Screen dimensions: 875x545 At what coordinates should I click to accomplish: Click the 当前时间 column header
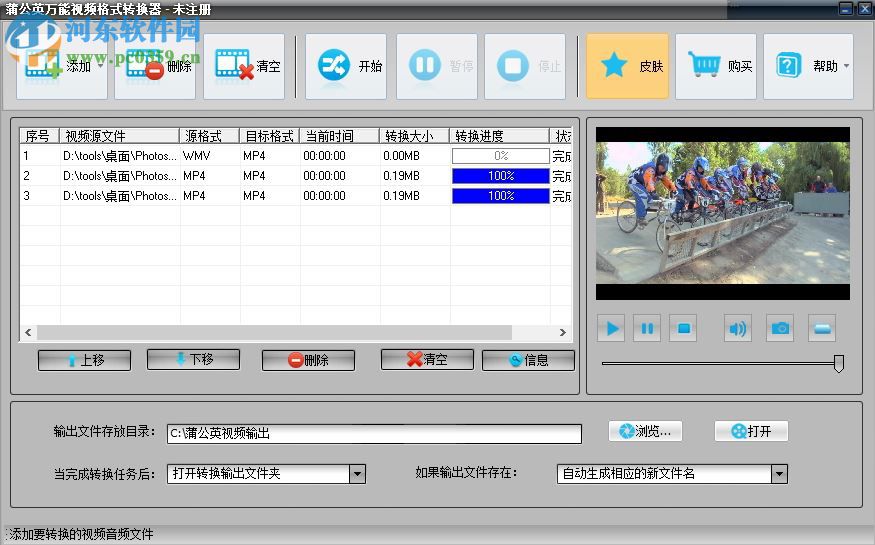[340, 136]
